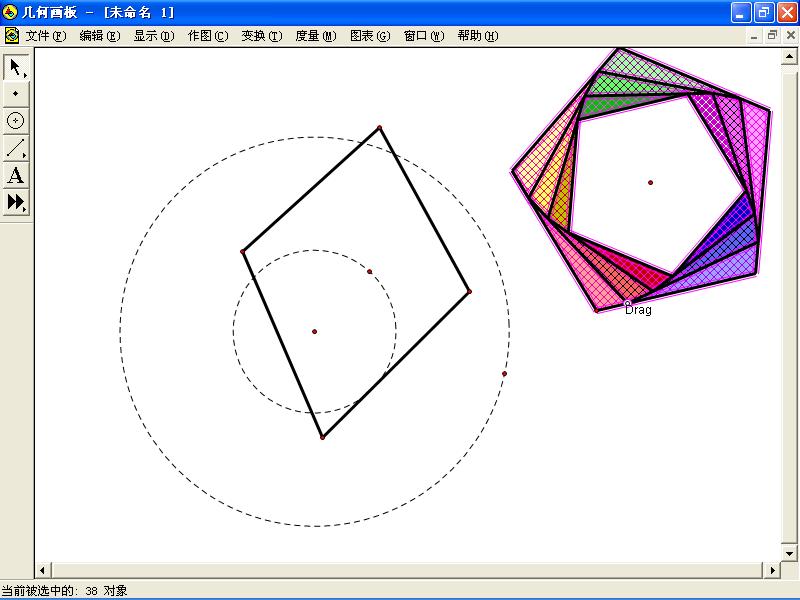This screenshot has height=600, width=800.
Task: Choose the point tool
Action: click(x=16, y=93)
